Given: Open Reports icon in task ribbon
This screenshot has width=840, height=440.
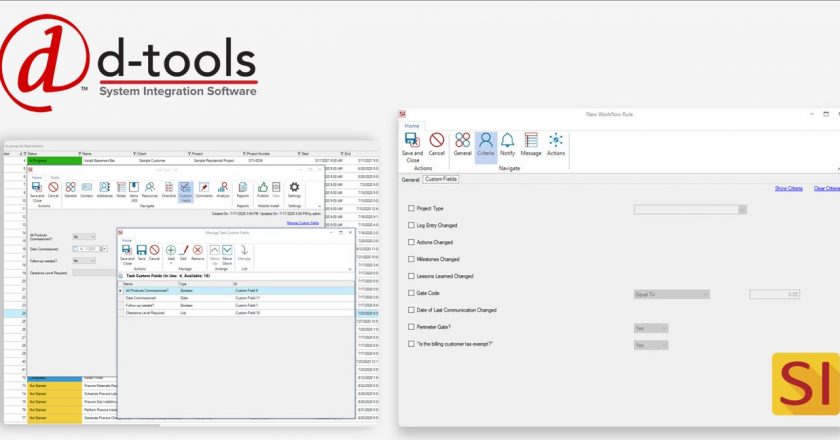Looking at the screenshot, I should pyautogui.click(x=243, y=190).
